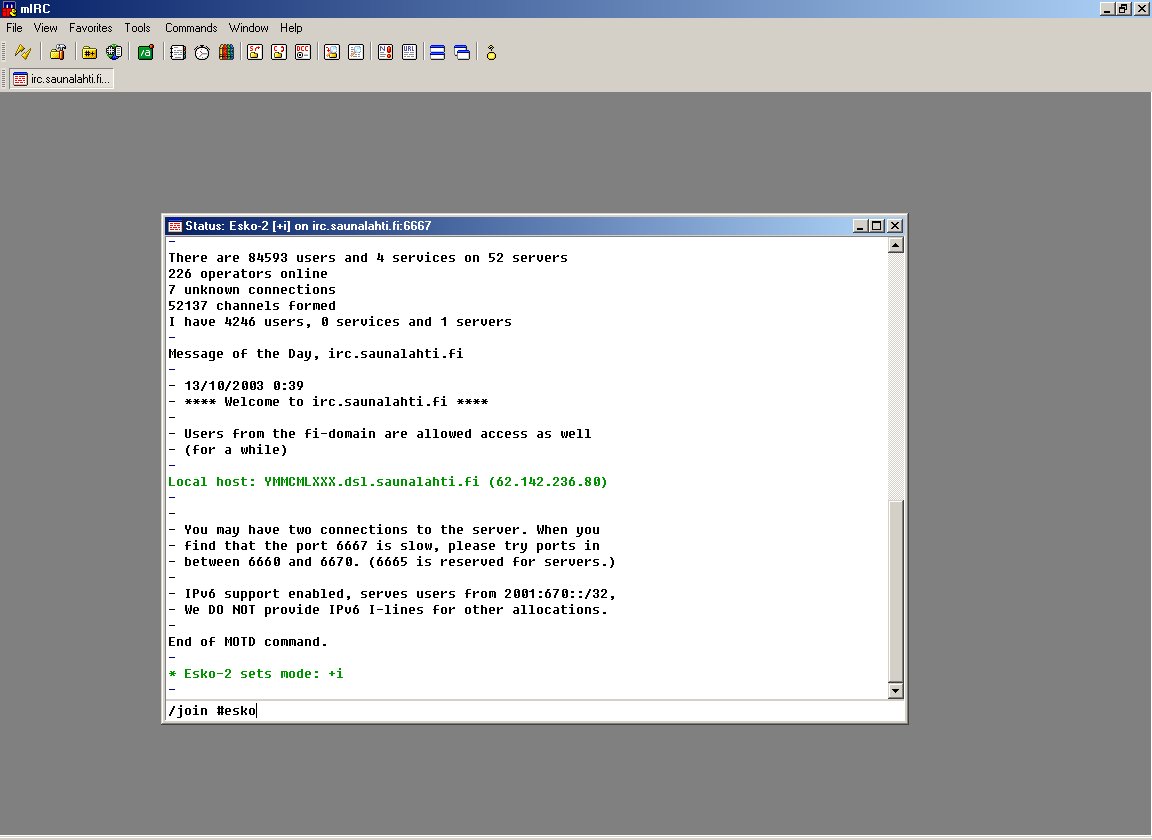The width and height of the screenshot is (1152, 840).
Task: Click the Status window title bar icon
Action: 175,226
